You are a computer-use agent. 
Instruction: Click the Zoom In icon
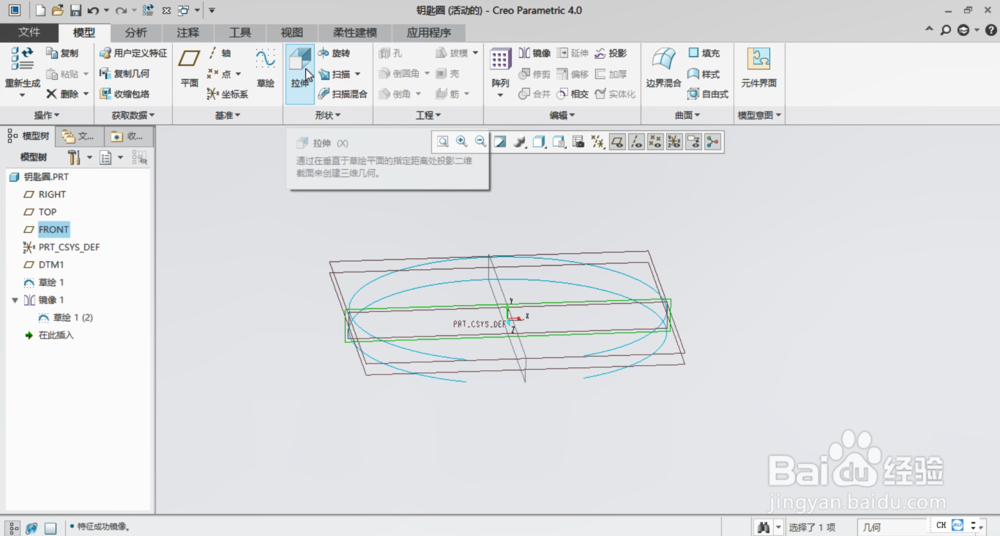(462, 142)
